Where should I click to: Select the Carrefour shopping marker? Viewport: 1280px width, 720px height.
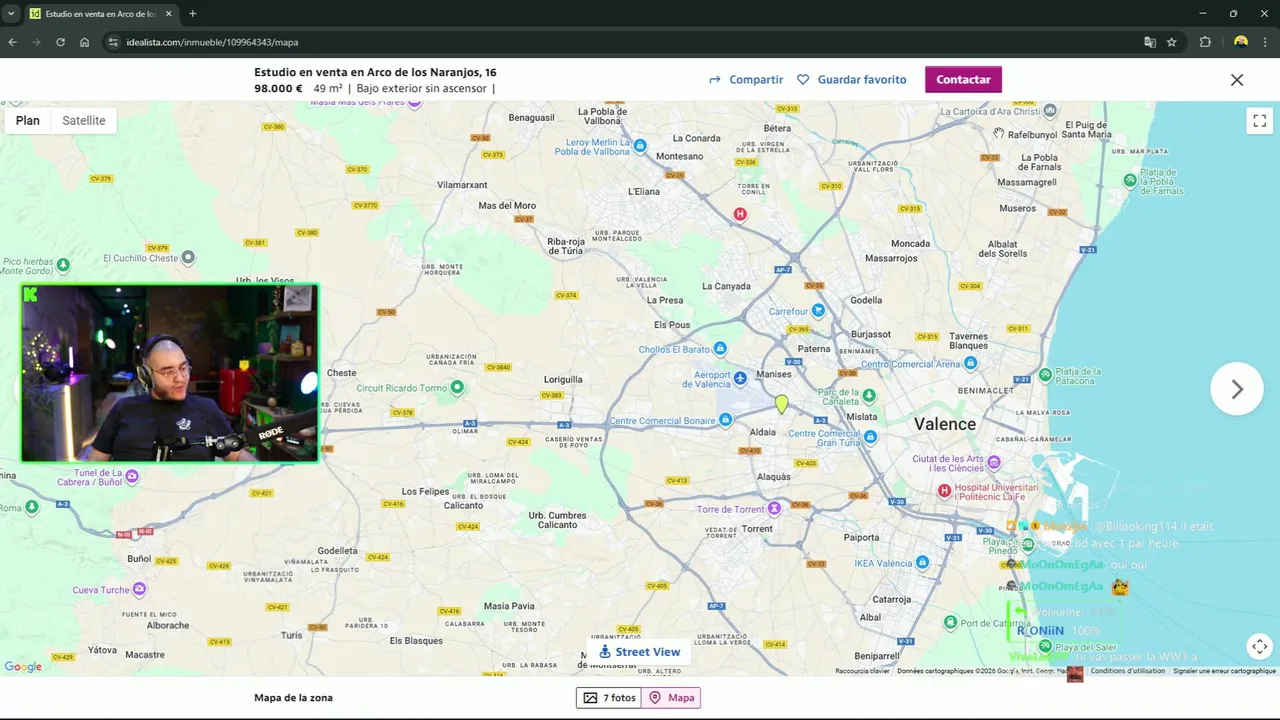(x=818, y=311)
